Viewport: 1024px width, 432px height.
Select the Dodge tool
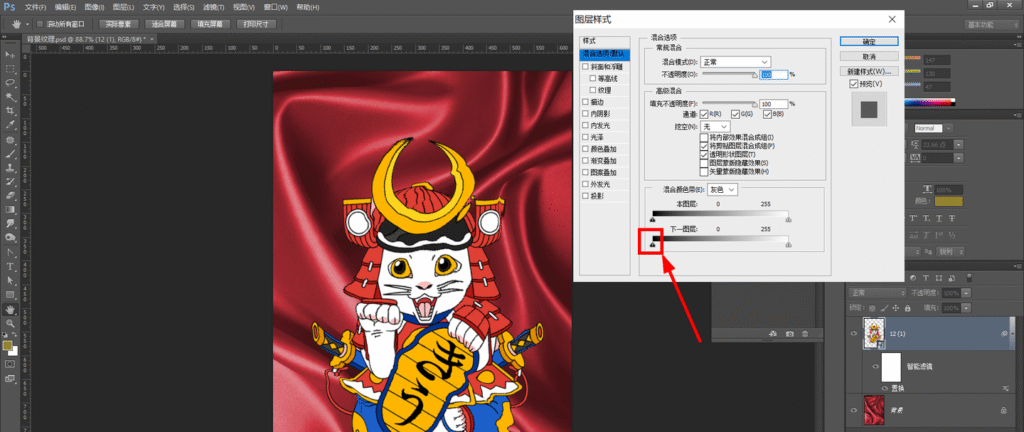pos(10,238)
